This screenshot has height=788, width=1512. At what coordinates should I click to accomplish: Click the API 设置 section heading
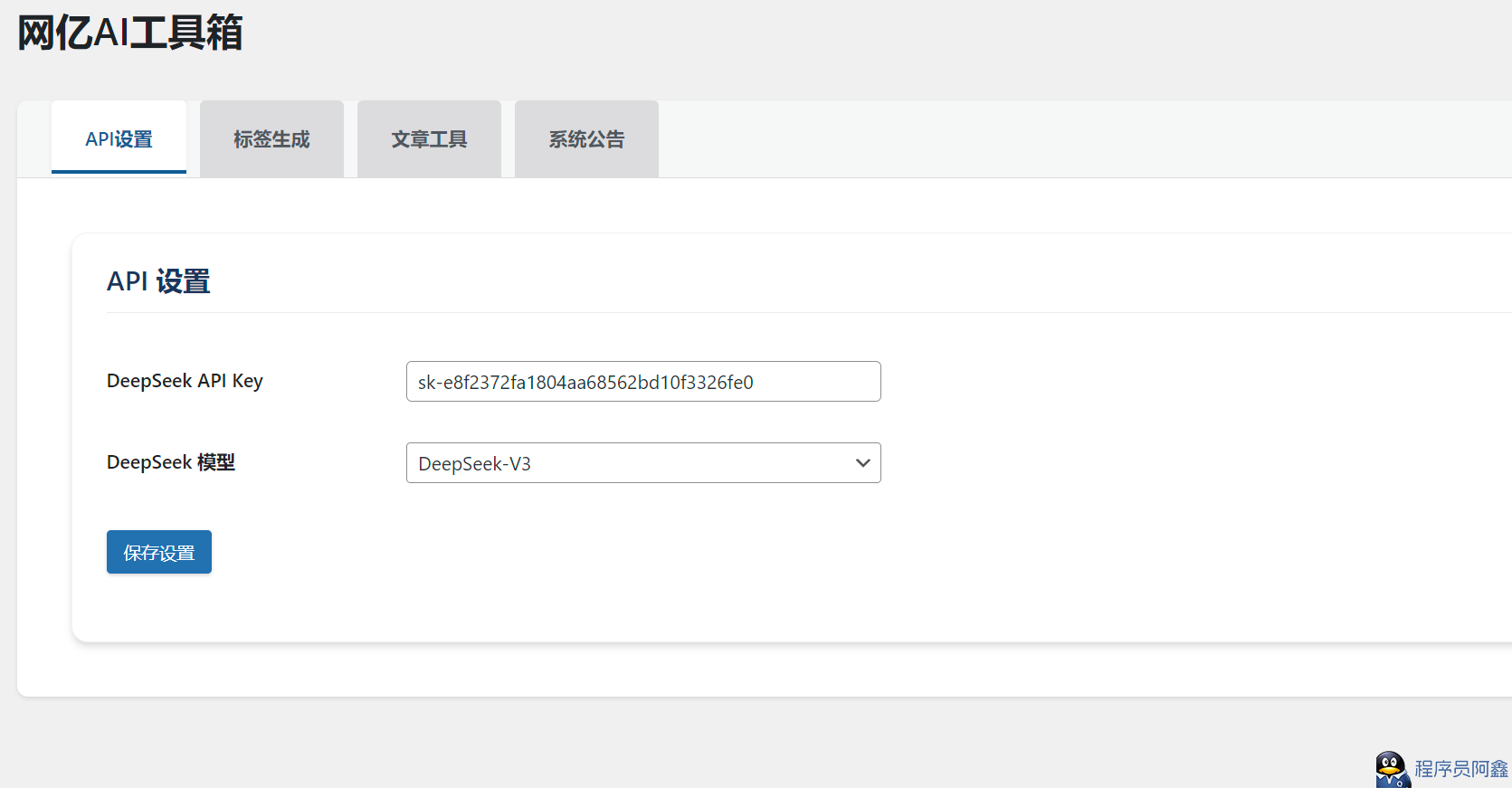point(158,281)
